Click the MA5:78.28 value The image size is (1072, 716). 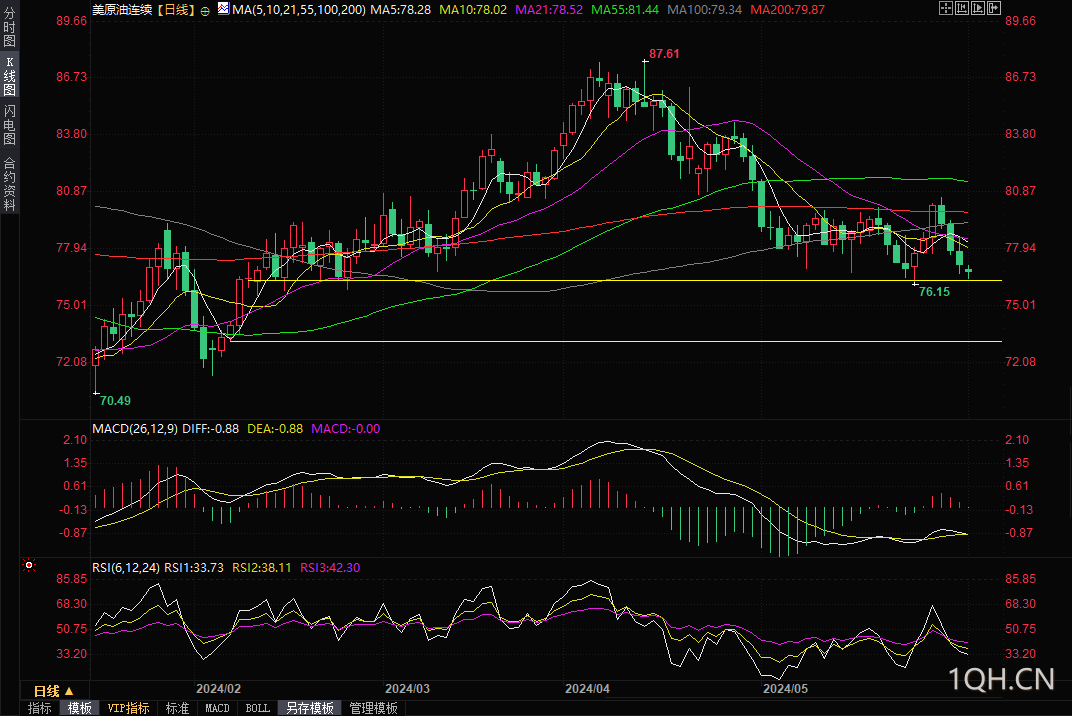[x=401, y=10]
